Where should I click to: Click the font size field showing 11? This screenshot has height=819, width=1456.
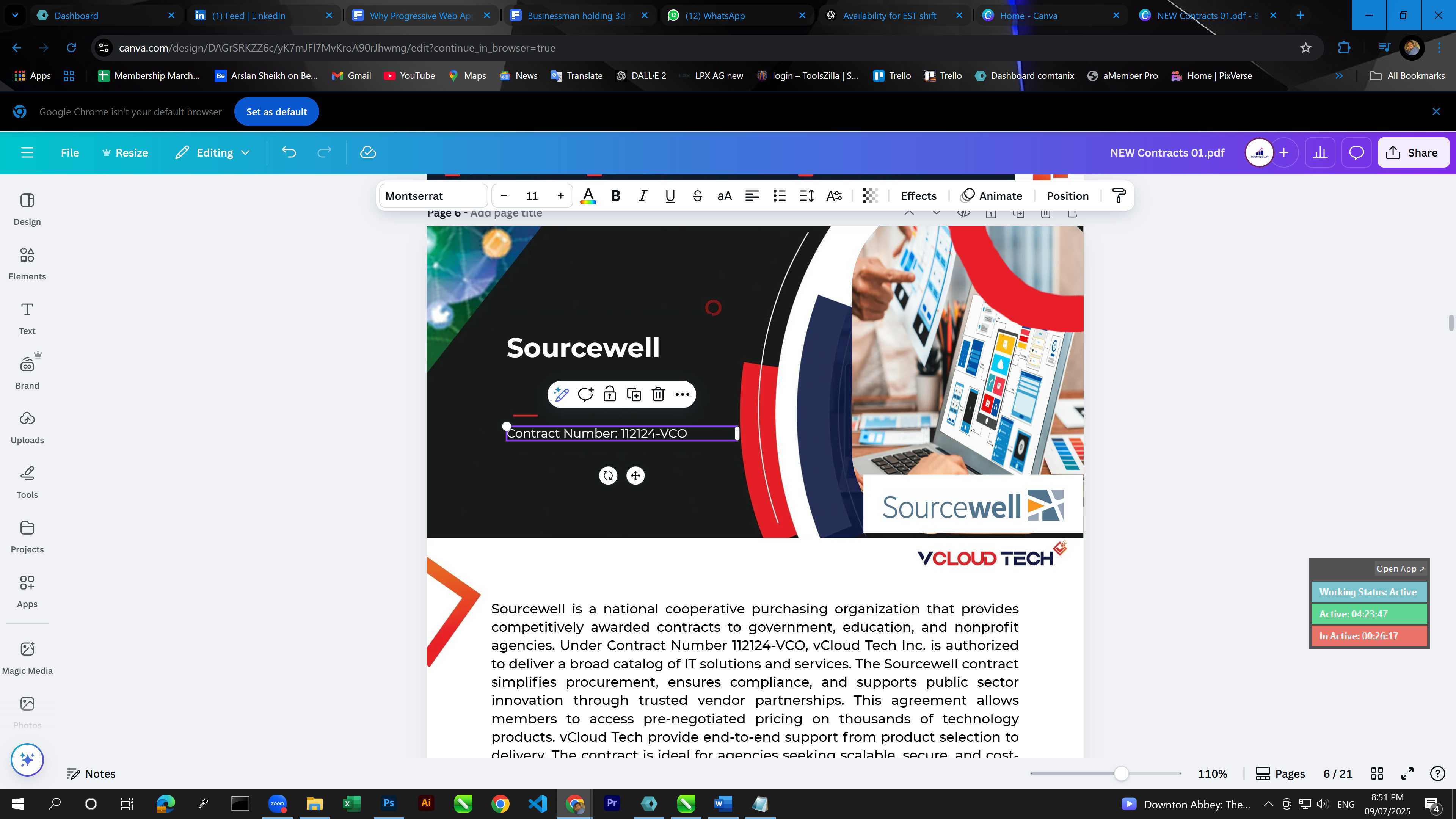pos(532,196)
